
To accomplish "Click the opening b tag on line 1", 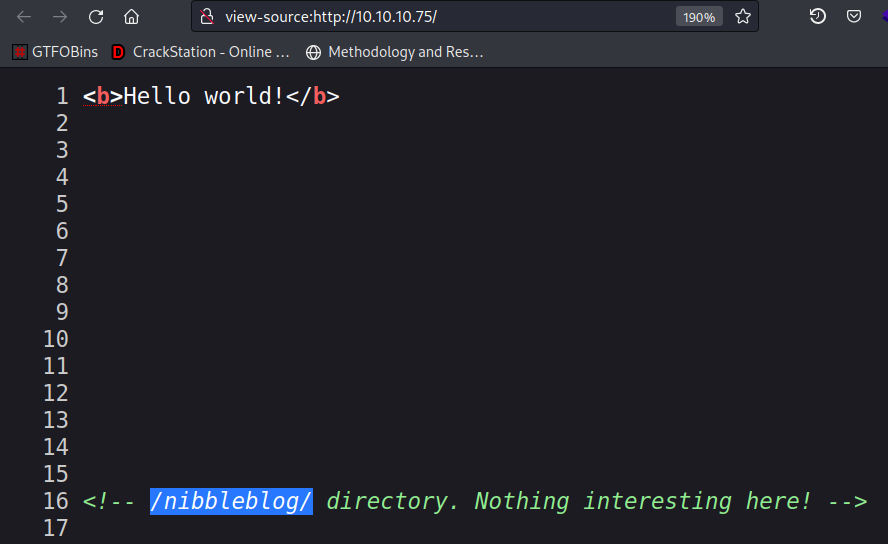I will (103, 96).
